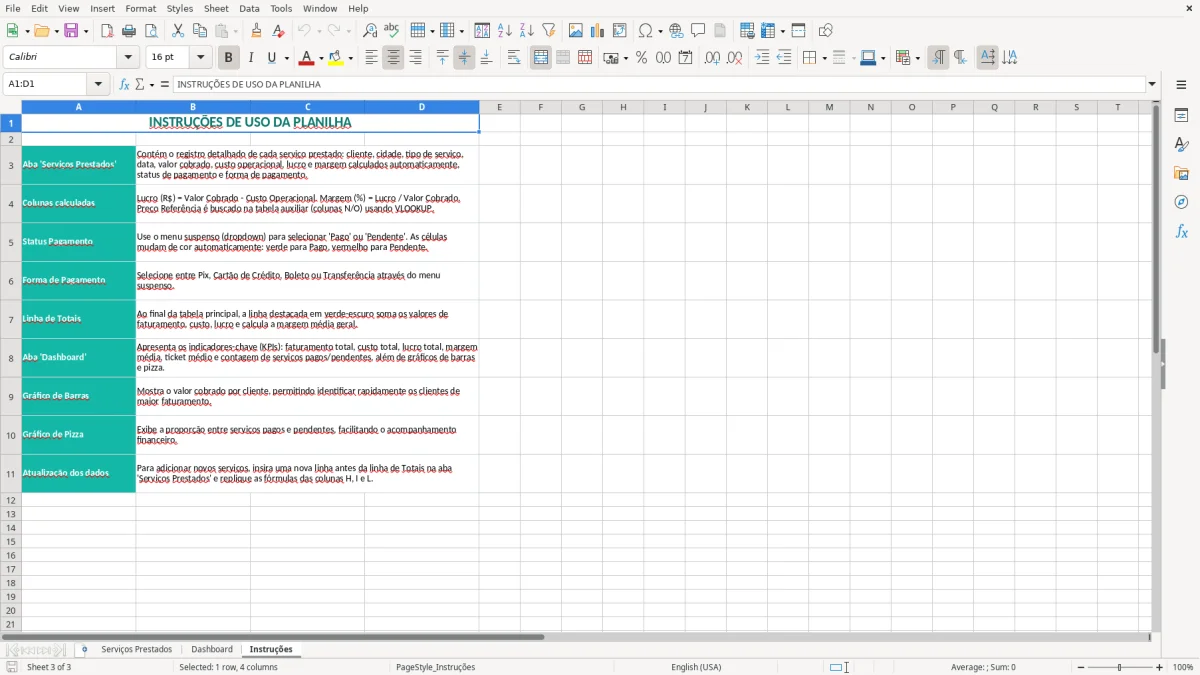Toggle Bold formatting
This screenshot has height=675, width=1200.
(229, 58)
